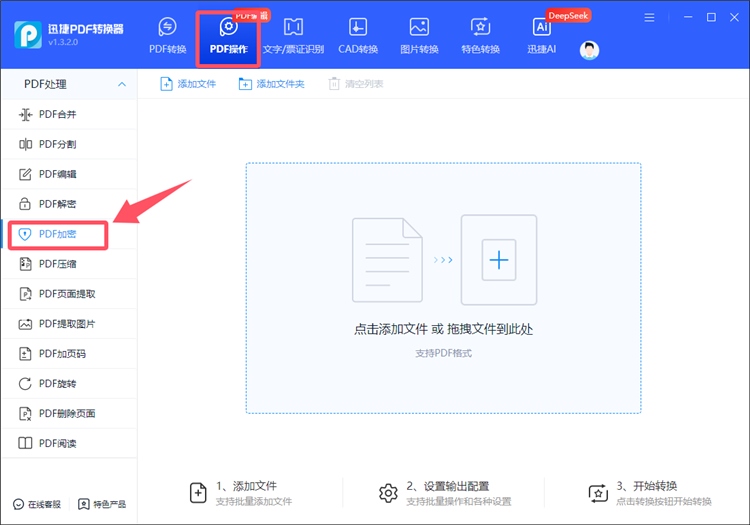
Task: Switch to the CAD转换 tab
Action: 358,35
